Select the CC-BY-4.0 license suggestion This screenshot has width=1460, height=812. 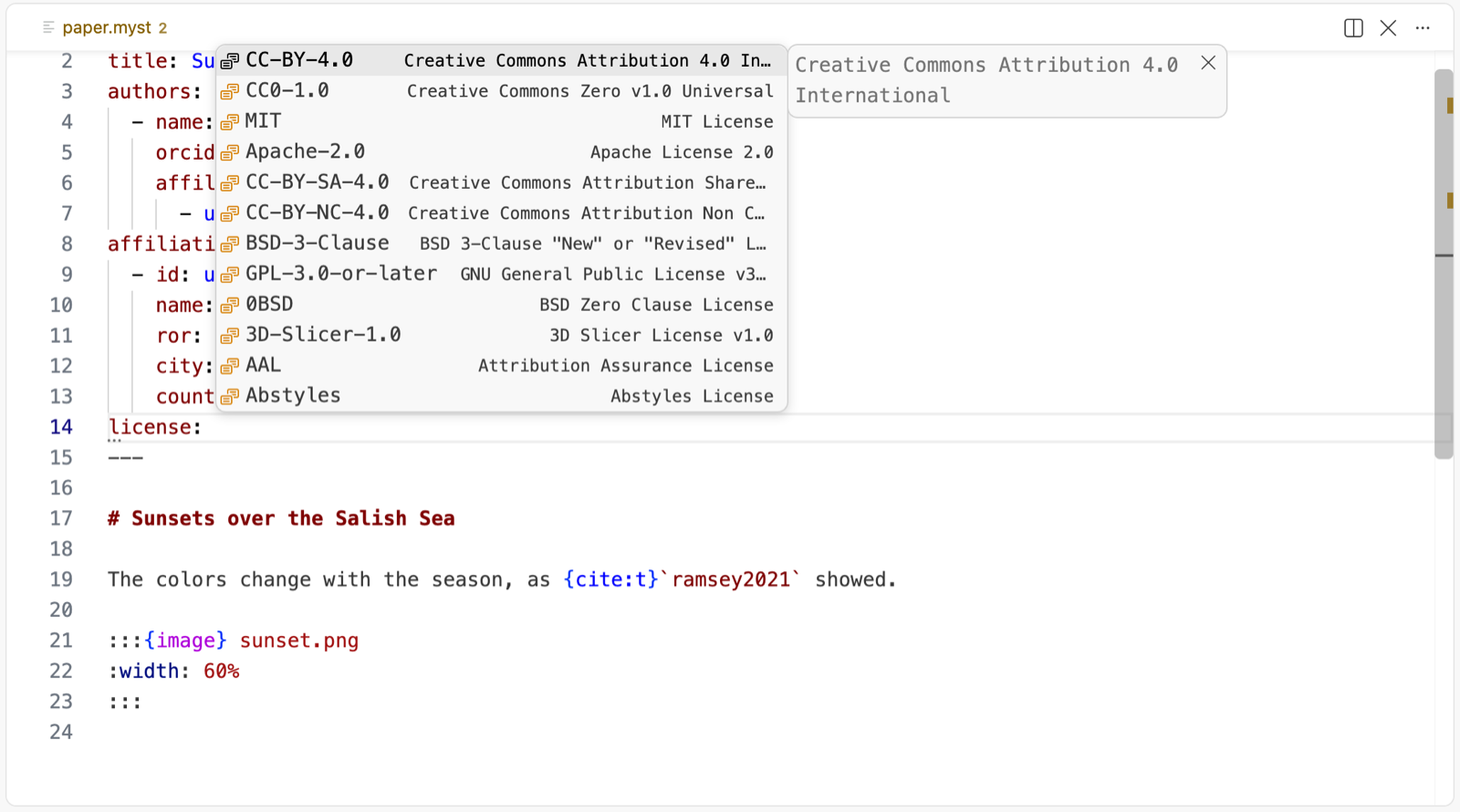click(501, 60)
